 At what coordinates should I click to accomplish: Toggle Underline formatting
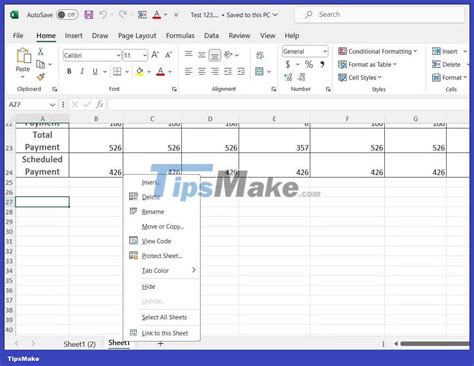[95, 71]
